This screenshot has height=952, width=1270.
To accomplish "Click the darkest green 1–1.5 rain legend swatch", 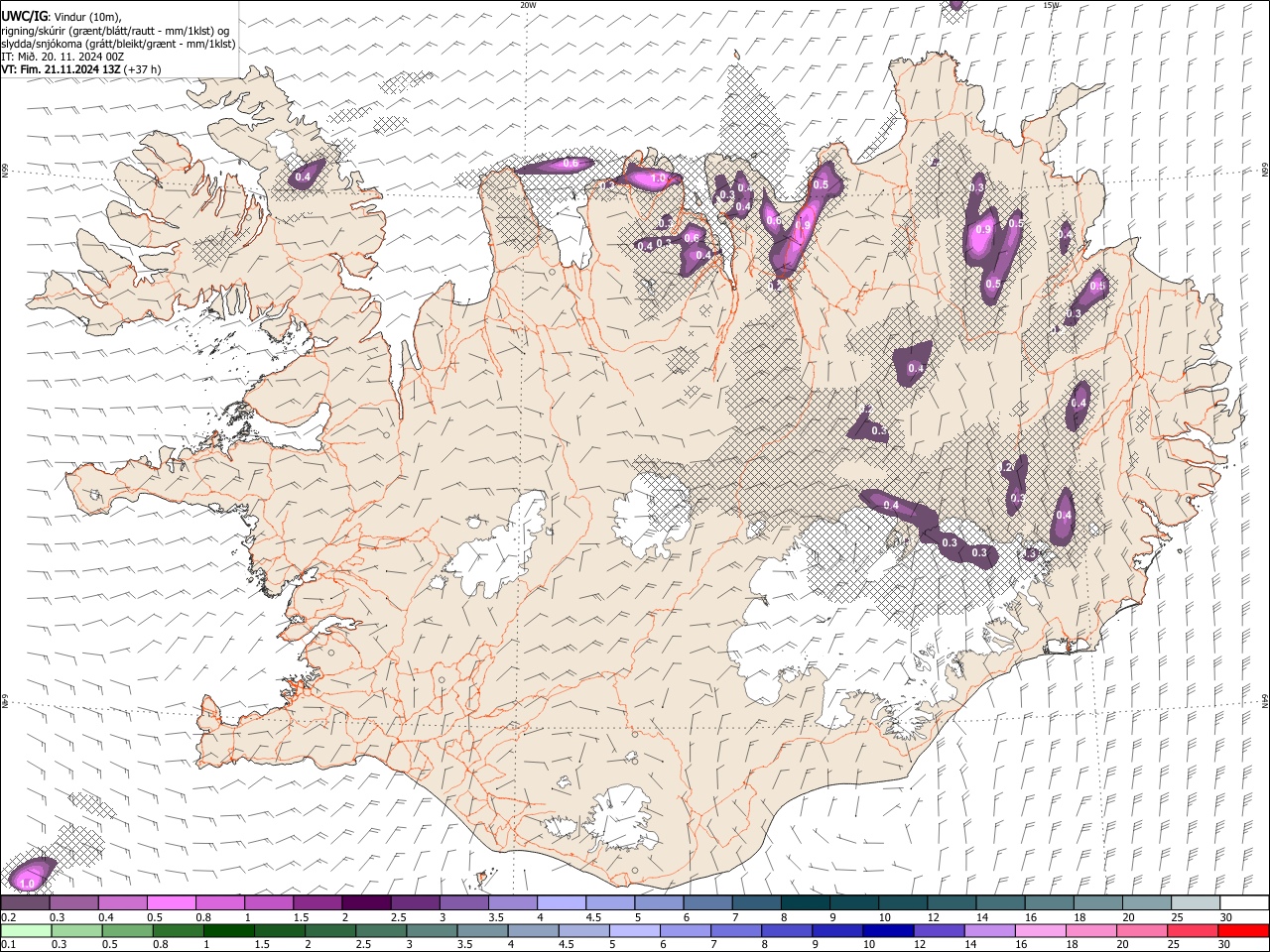I will pos(228,930).
